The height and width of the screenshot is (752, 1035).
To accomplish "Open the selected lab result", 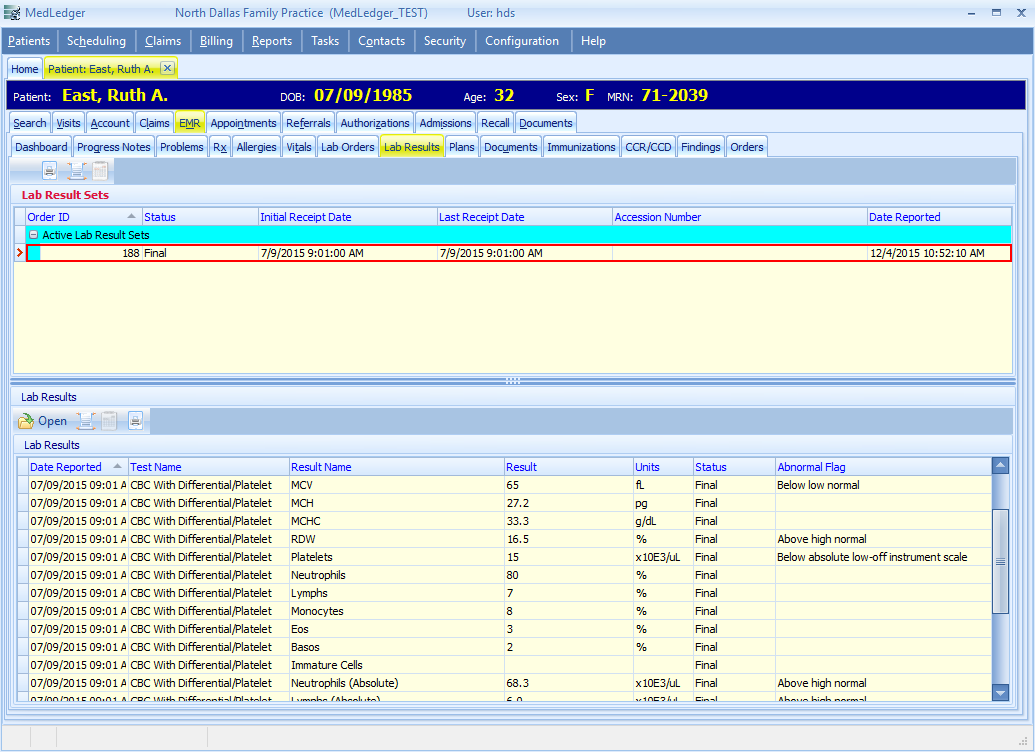I will tap(43, 421).
